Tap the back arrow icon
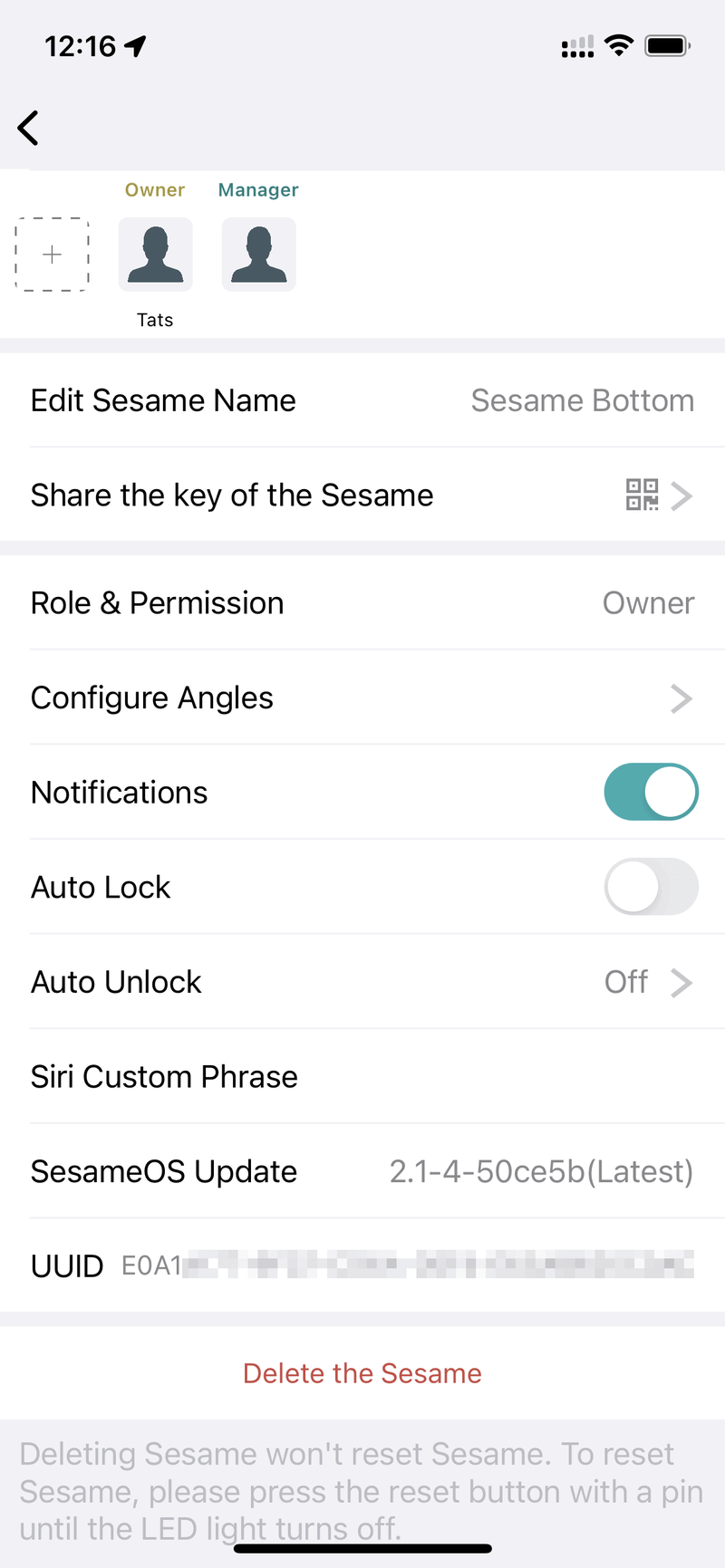The height and width of the screenshot is (1568, 725). tap(29, 128)
